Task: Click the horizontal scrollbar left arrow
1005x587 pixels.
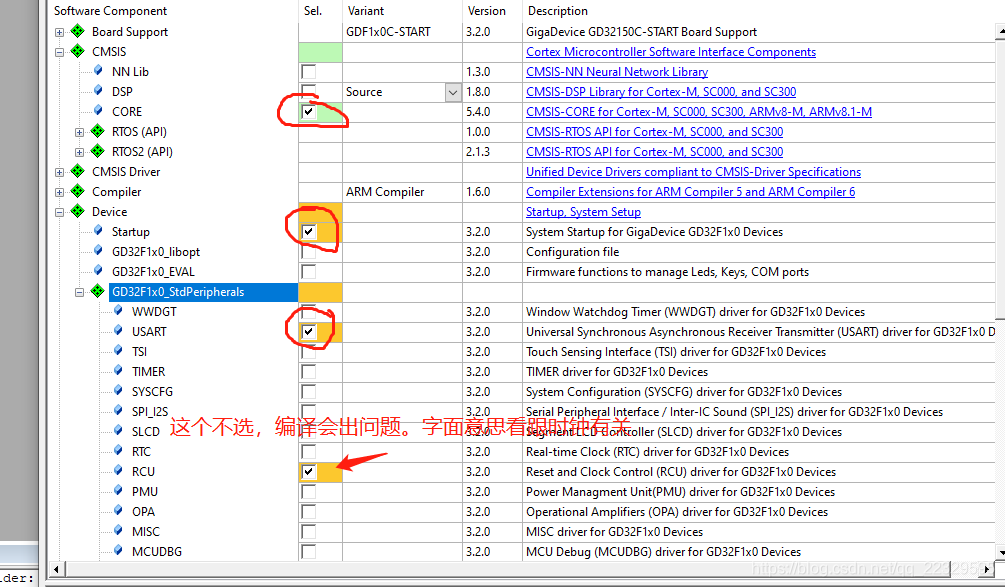Action: coord(56,568)
